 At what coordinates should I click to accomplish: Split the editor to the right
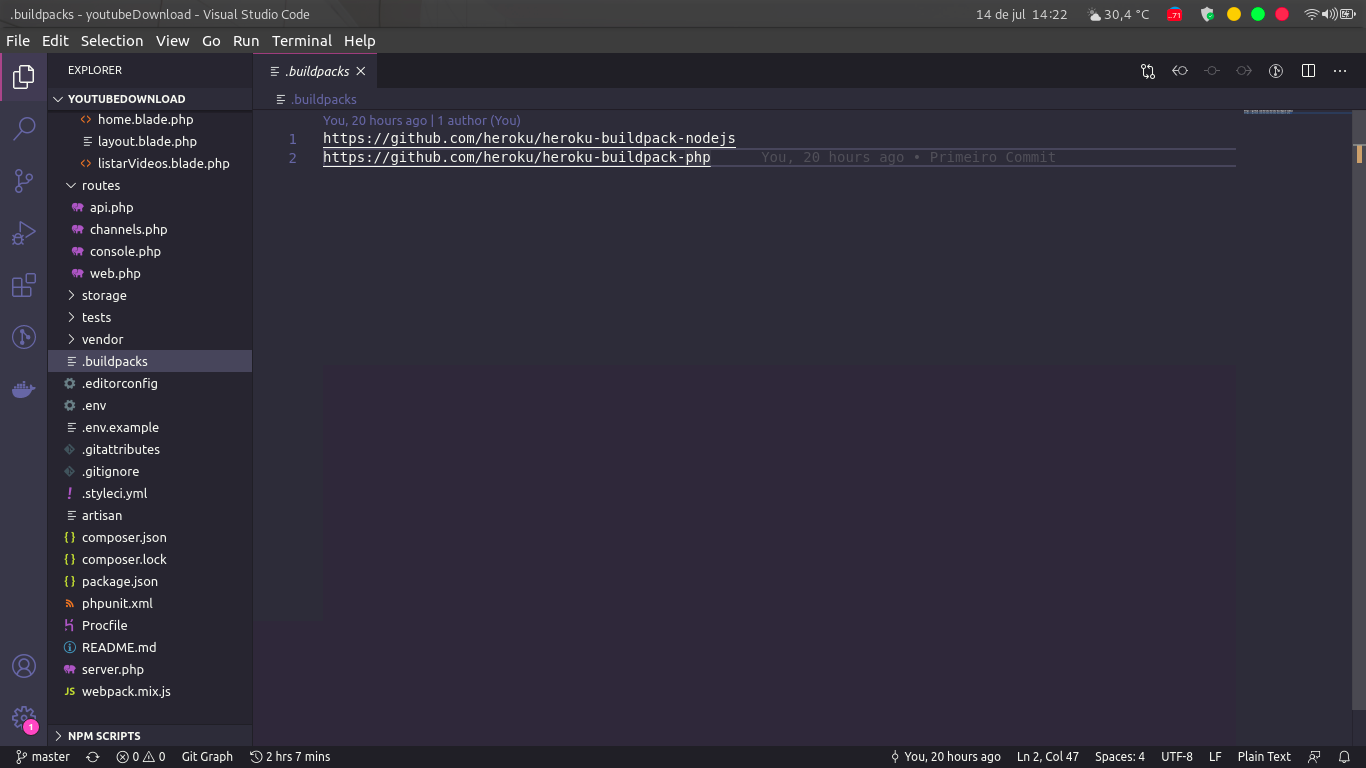1308,71
